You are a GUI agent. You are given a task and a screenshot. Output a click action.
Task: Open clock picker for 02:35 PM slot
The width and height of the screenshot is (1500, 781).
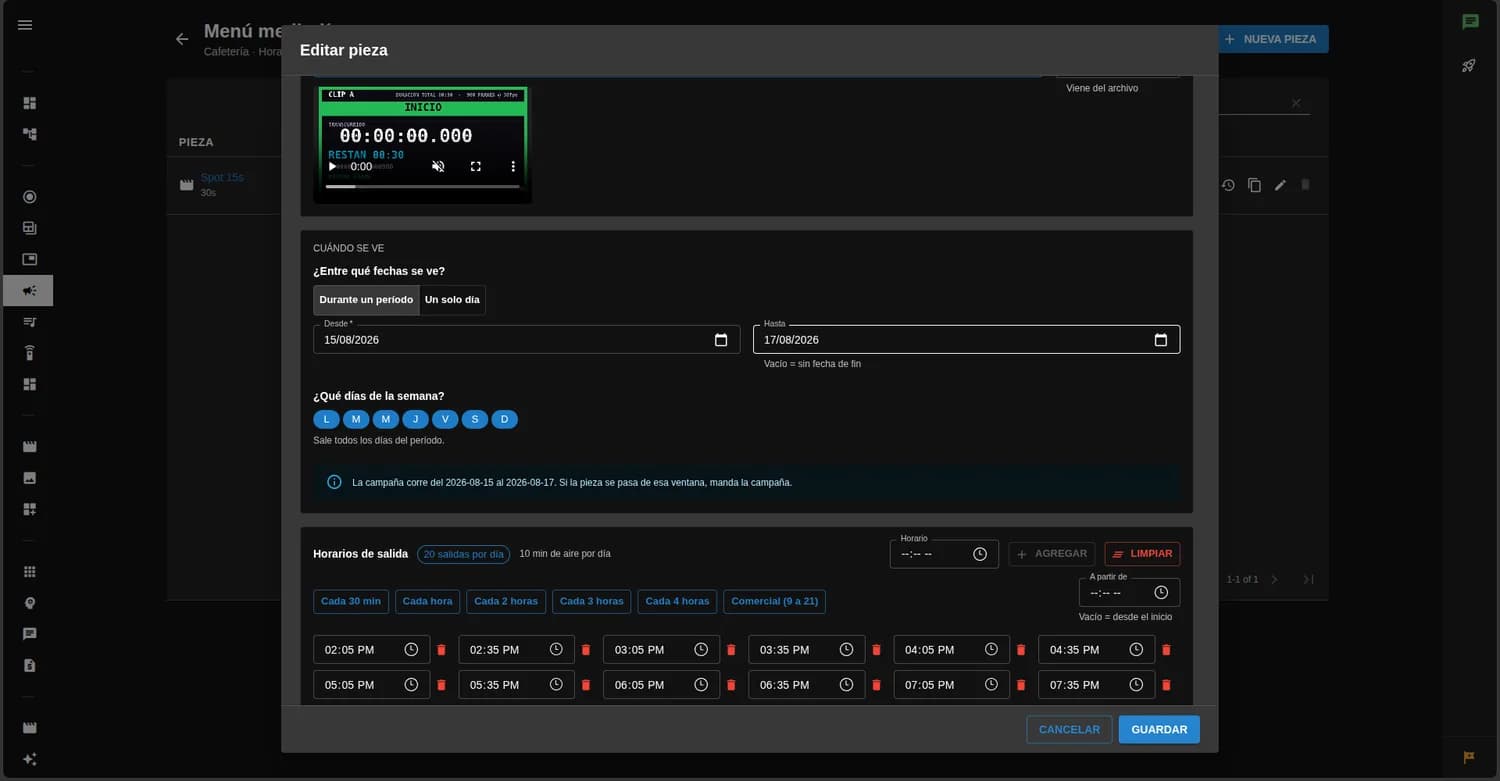tap(556, 650)
